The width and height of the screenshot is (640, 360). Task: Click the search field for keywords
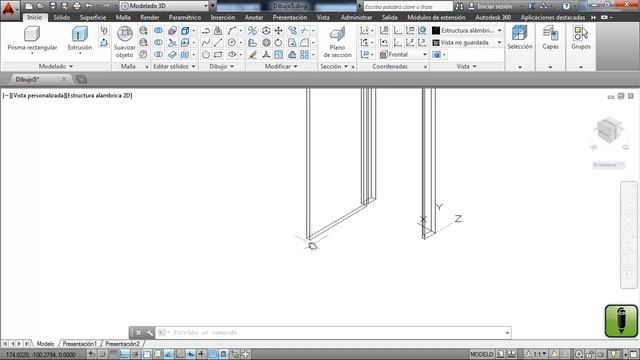click(x=408, y=7)
